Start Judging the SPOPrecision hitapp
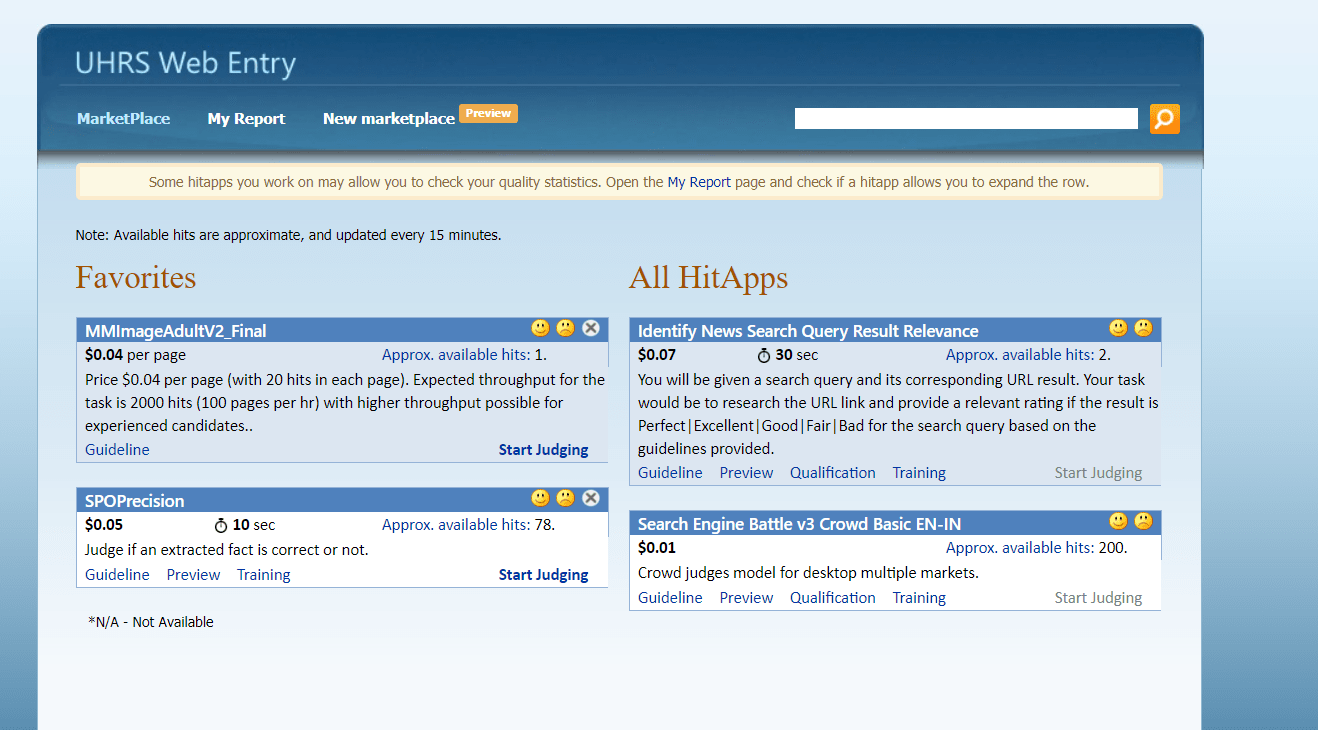 543,575
